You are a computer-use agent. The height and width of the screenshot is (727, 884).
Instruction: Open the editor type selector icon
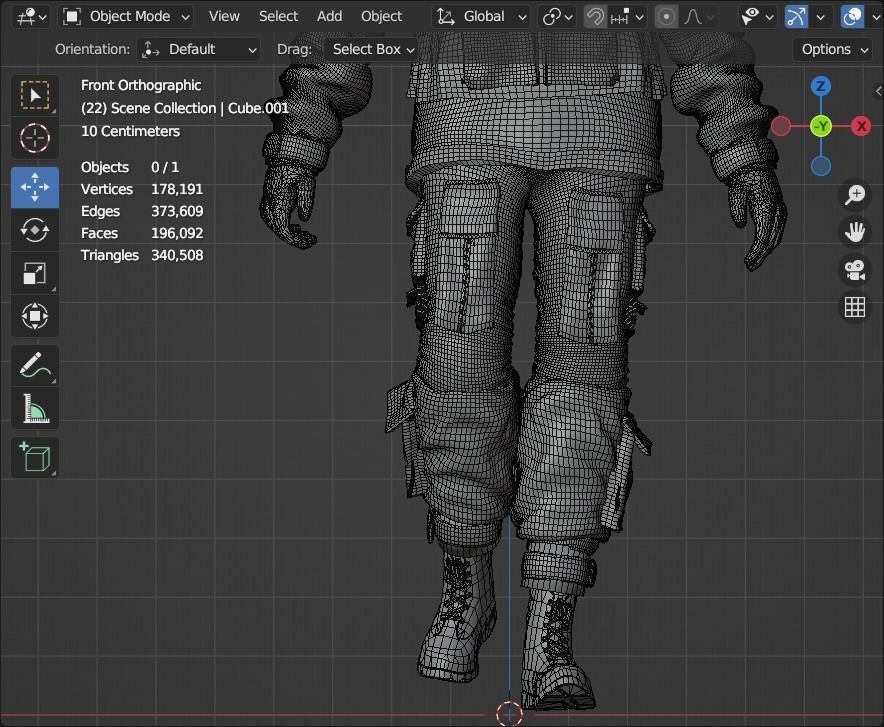31,16
